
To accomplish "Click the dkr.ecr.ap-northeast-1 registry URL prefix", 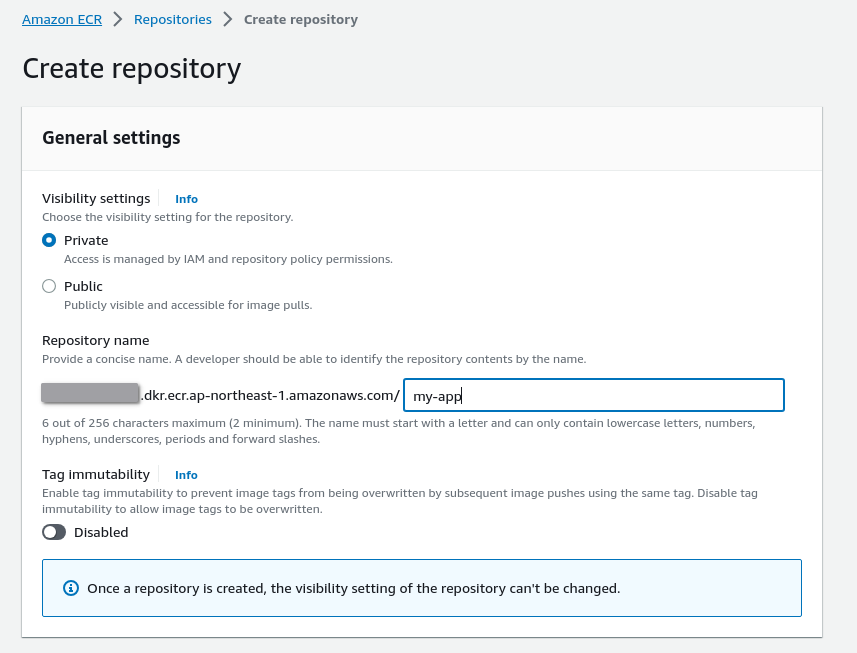I will pyautogui.click(x=270, y=396).
